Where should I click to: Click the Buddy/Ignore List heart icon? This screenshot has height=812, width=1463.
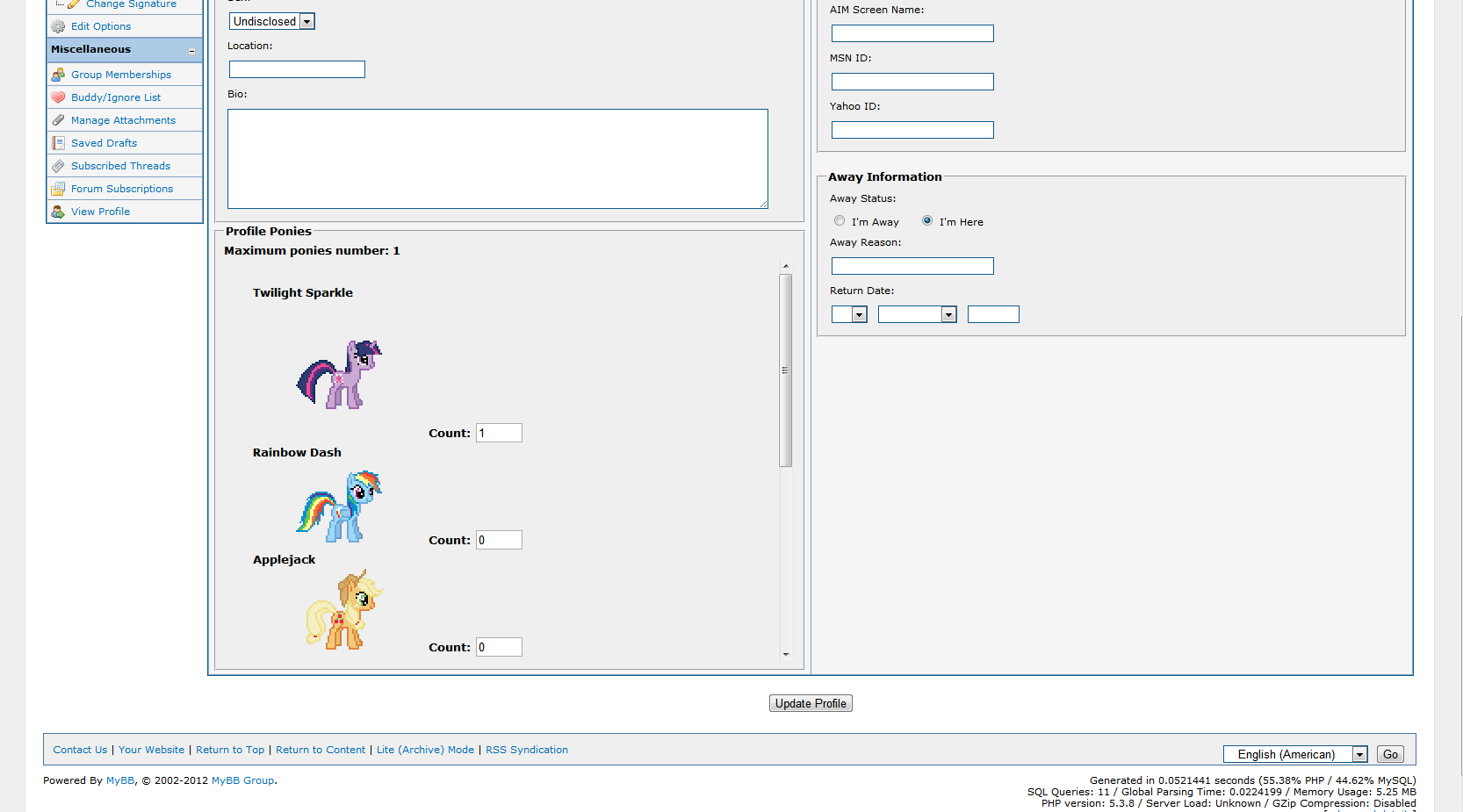pyautogui.click(x=58, y=97)
